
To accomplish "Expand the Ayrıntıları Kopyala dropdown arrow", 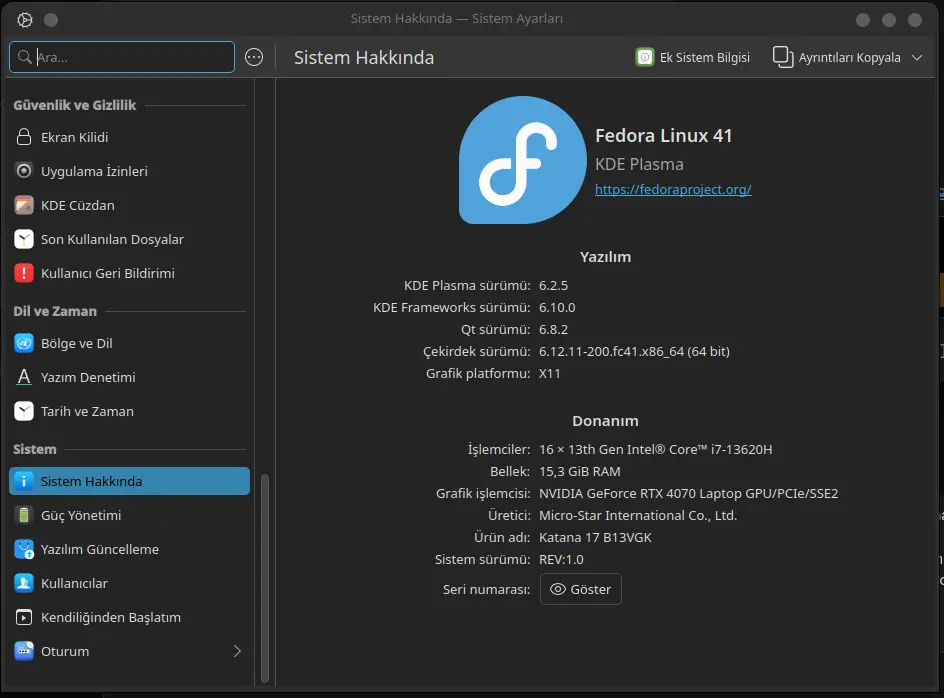I will [x=917, y=58].
